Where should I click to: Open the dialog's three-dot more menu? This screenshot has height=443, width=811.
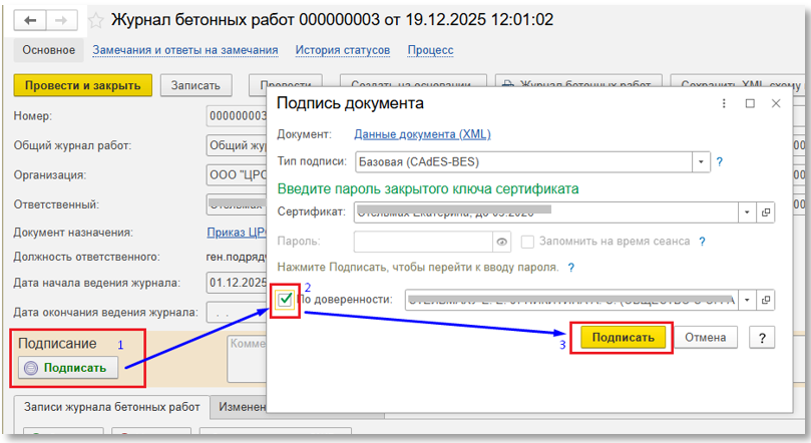pyautogui.click(x=724, y=103)
